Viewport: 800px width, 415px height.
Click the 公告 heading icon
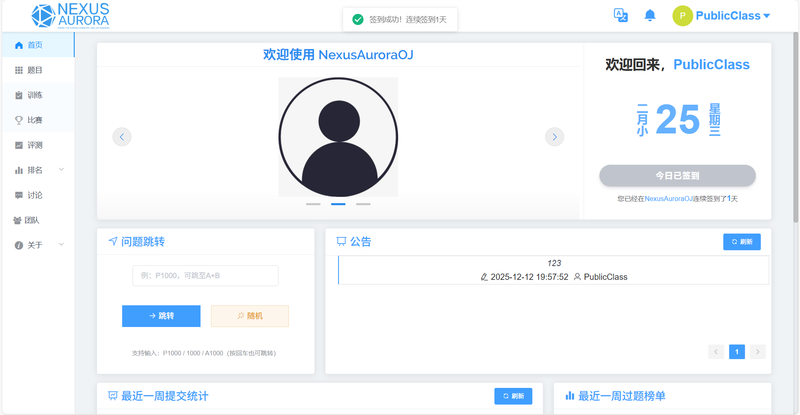[341, 242]
